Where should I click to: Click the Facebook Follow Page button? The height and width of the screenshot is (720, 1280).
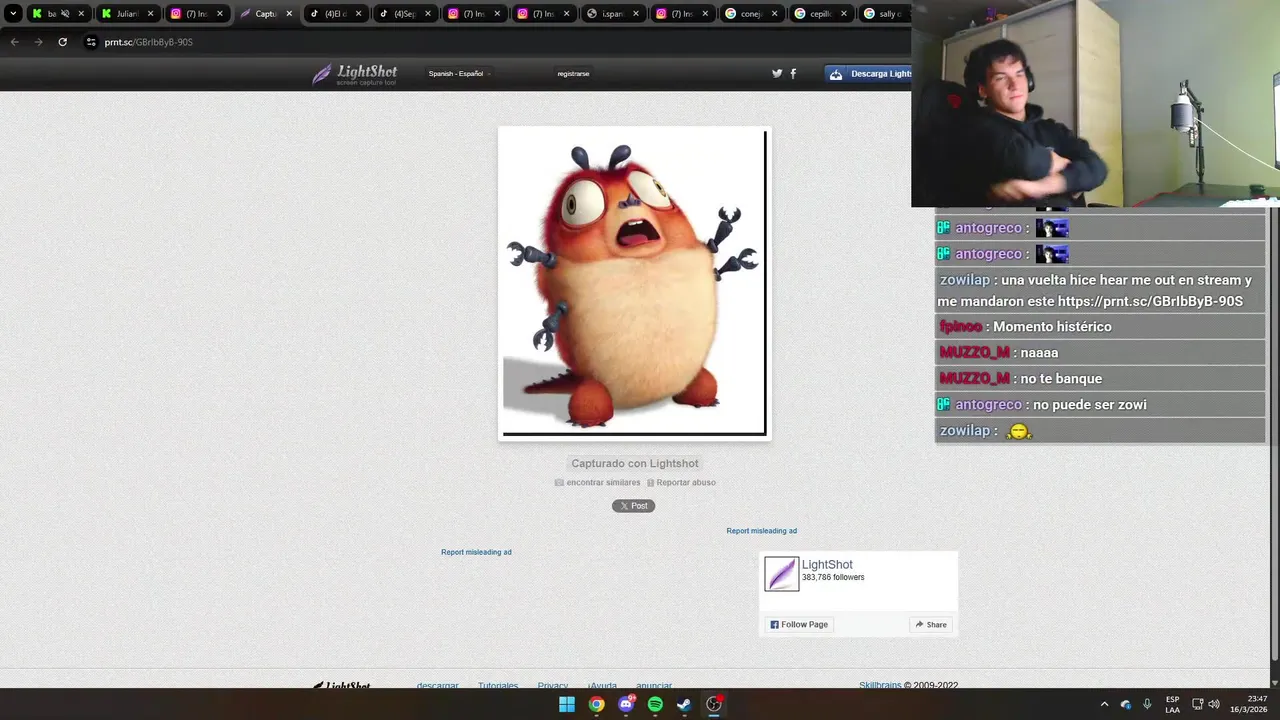(799, 625)
